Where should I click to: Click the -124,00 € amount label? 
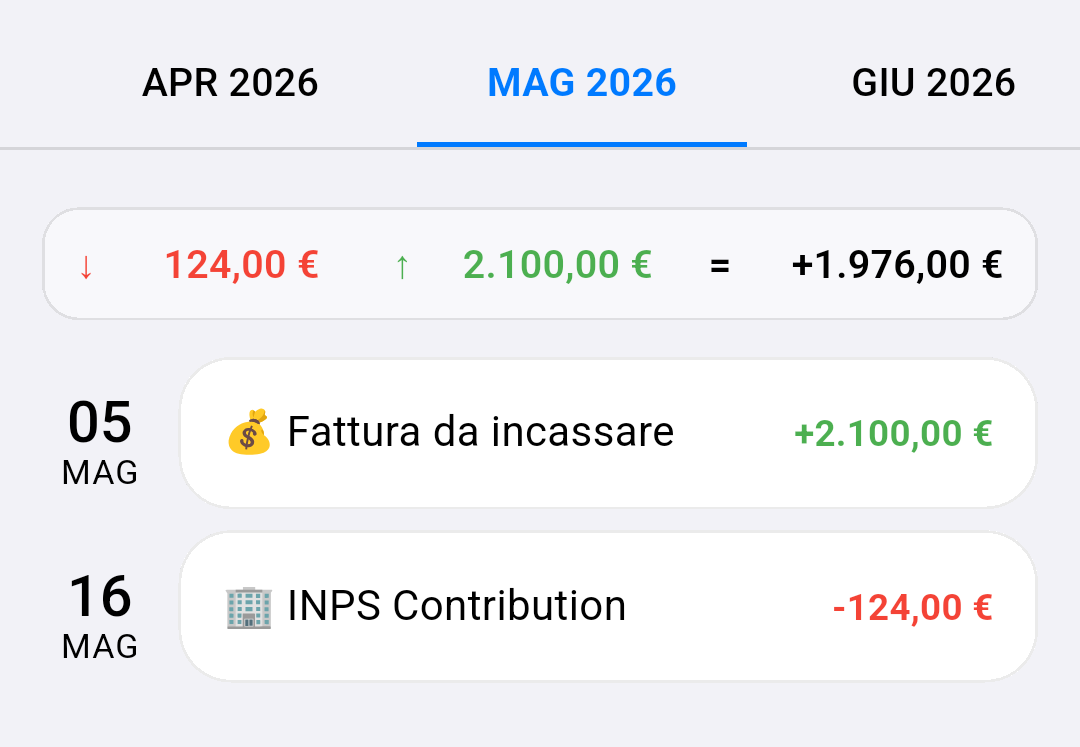point(912,605)
